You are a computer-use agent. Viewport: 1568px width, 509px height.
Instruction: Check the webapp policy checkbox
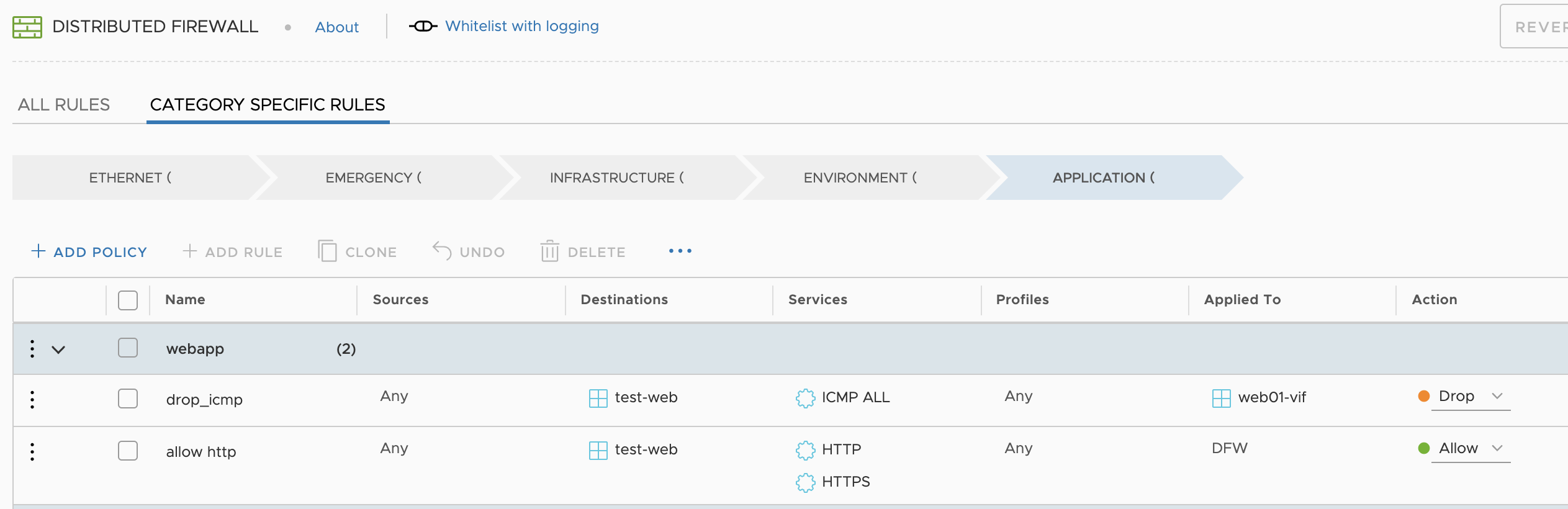coord(128,348)
